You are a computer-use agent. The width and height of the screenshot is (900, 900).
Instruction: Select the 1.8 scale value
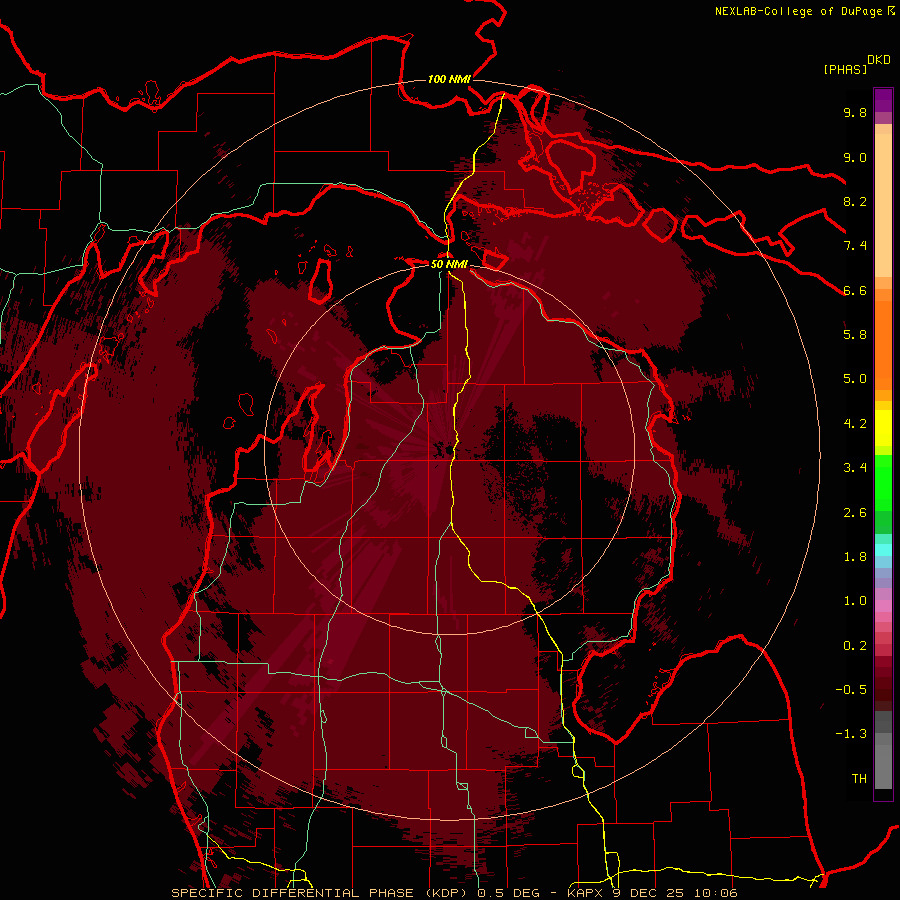(855, 557)
